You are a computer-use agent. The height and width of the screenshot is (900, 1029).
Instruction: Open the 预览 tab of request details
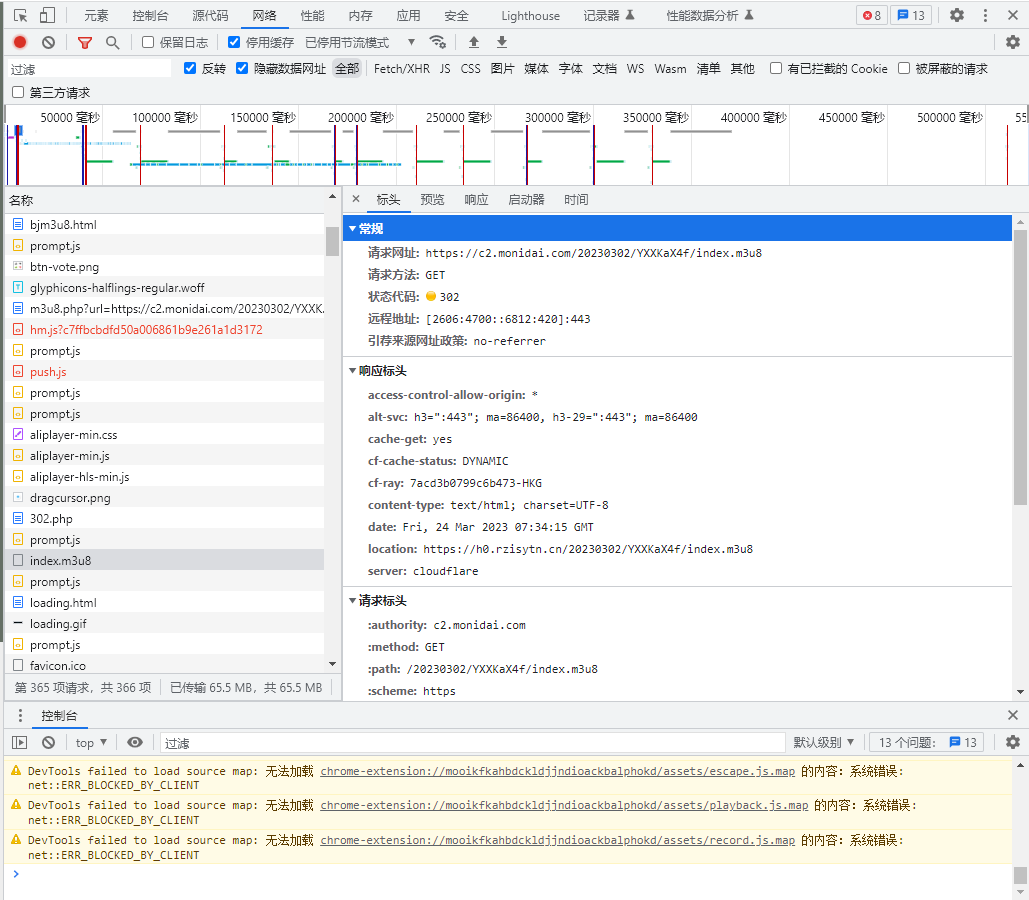tap(432, 200)
